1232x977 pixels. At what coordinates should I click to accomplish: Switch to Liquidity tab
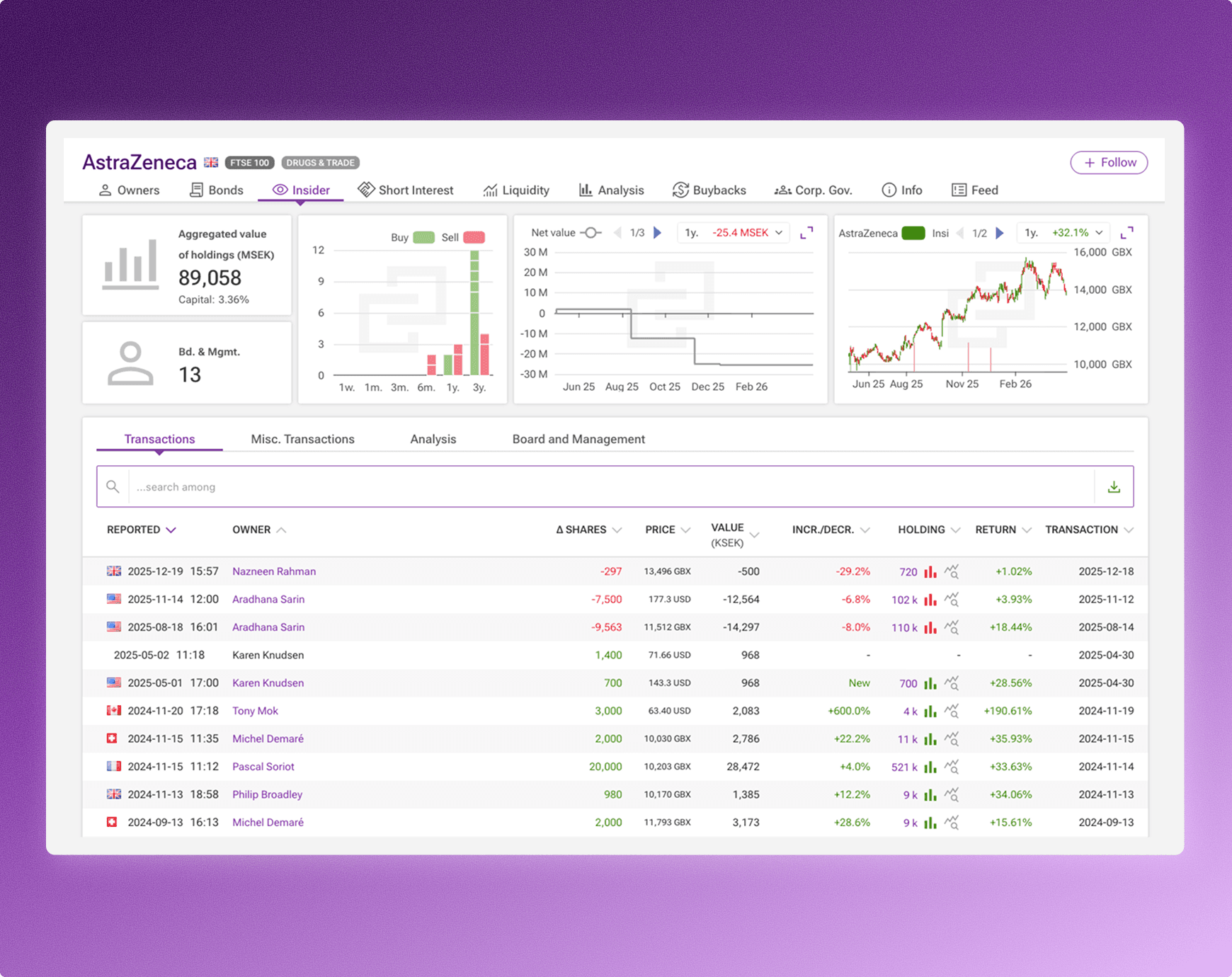coord(516,190)
